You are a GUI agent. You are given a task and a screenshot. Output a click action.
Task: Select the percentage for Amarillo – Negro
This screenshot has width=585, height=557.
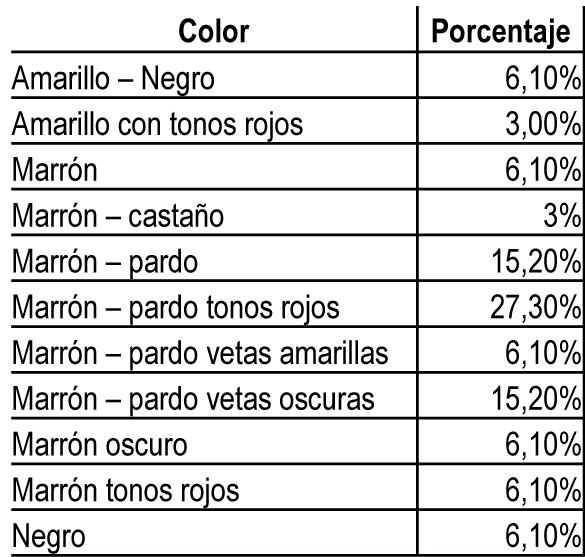543,79
